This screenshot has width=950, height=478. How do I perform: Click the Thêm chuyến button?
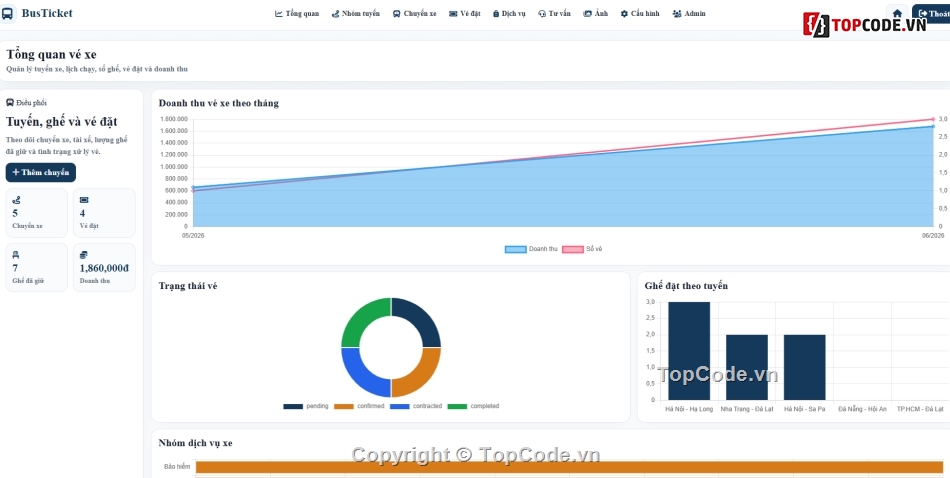(41, 173)
